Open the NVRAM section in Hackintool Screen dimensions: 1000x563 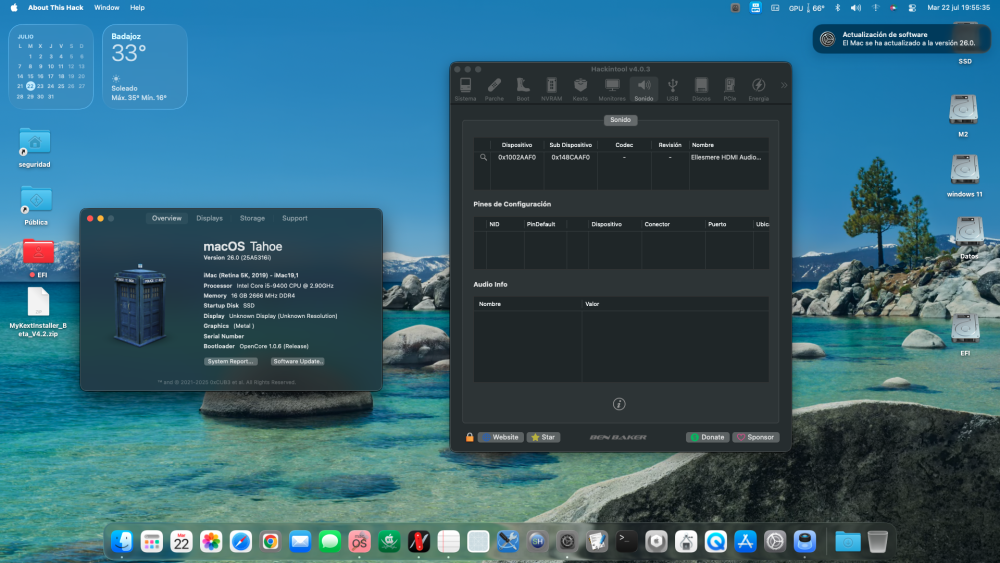552,89
